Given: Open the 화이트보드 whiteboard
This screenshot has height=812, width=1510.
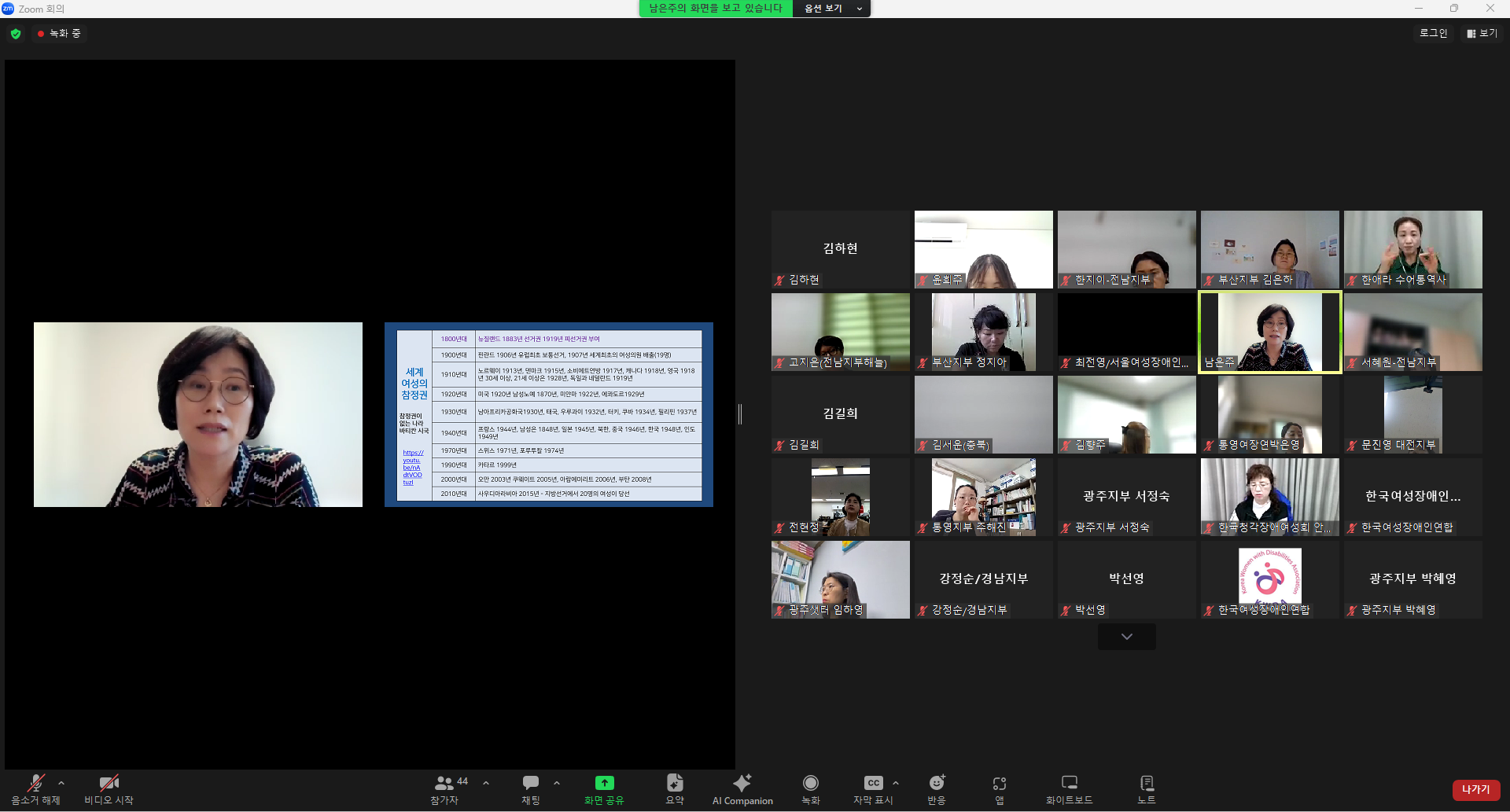Looking at the screenshot, I should point(1070,789).
